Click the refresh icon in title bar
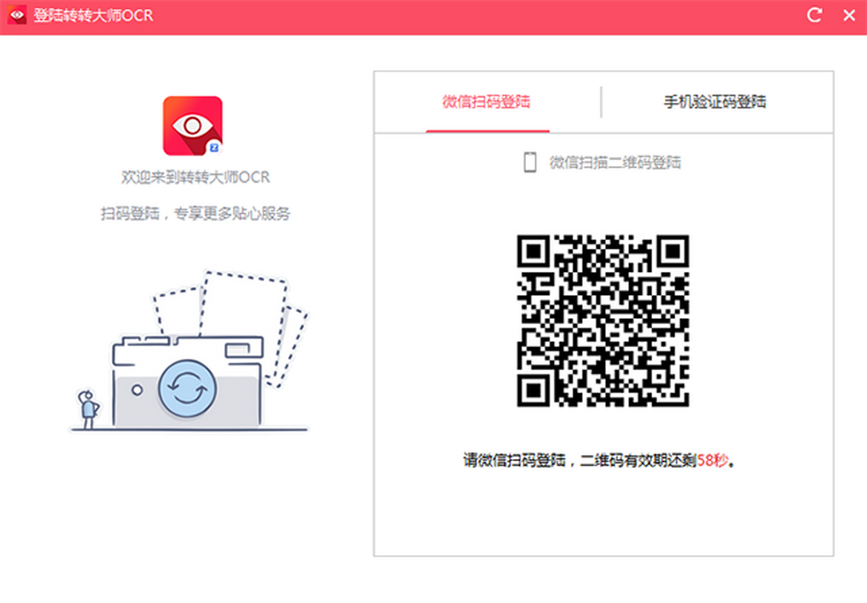This screenshot has width=867, height=603. point(814,15)
